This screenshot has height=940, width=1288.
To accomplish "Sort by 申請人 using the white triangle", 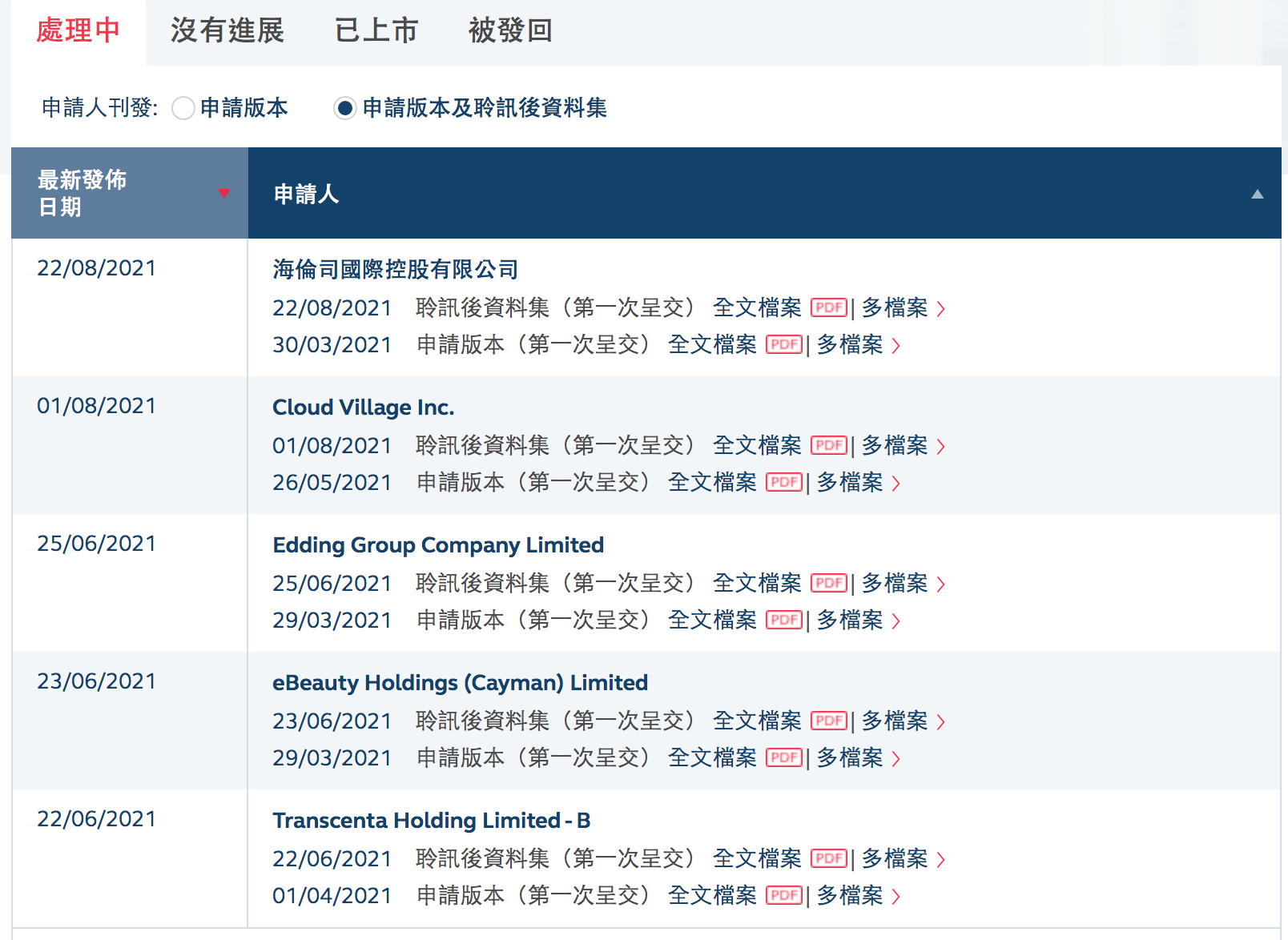I will coord(1258,194).
